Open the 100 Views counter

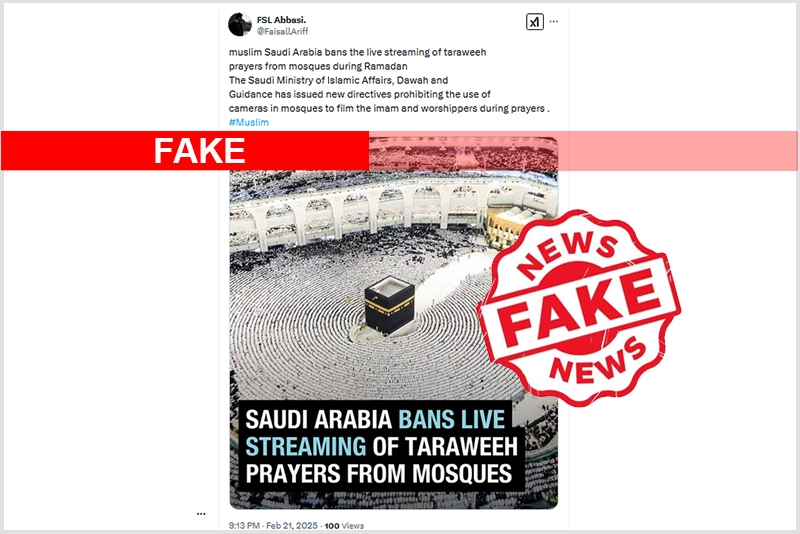344,525
